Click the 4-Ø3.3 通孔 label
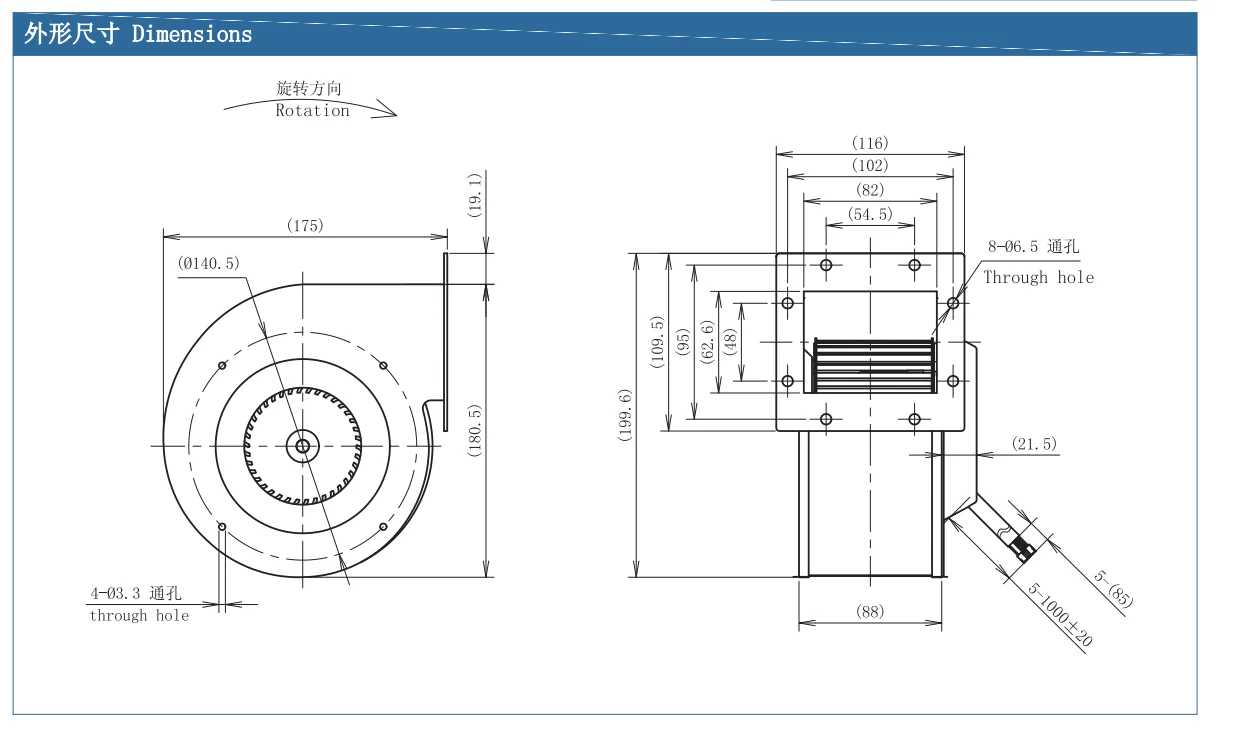The image size is (1234, 730). click(136, 594)
